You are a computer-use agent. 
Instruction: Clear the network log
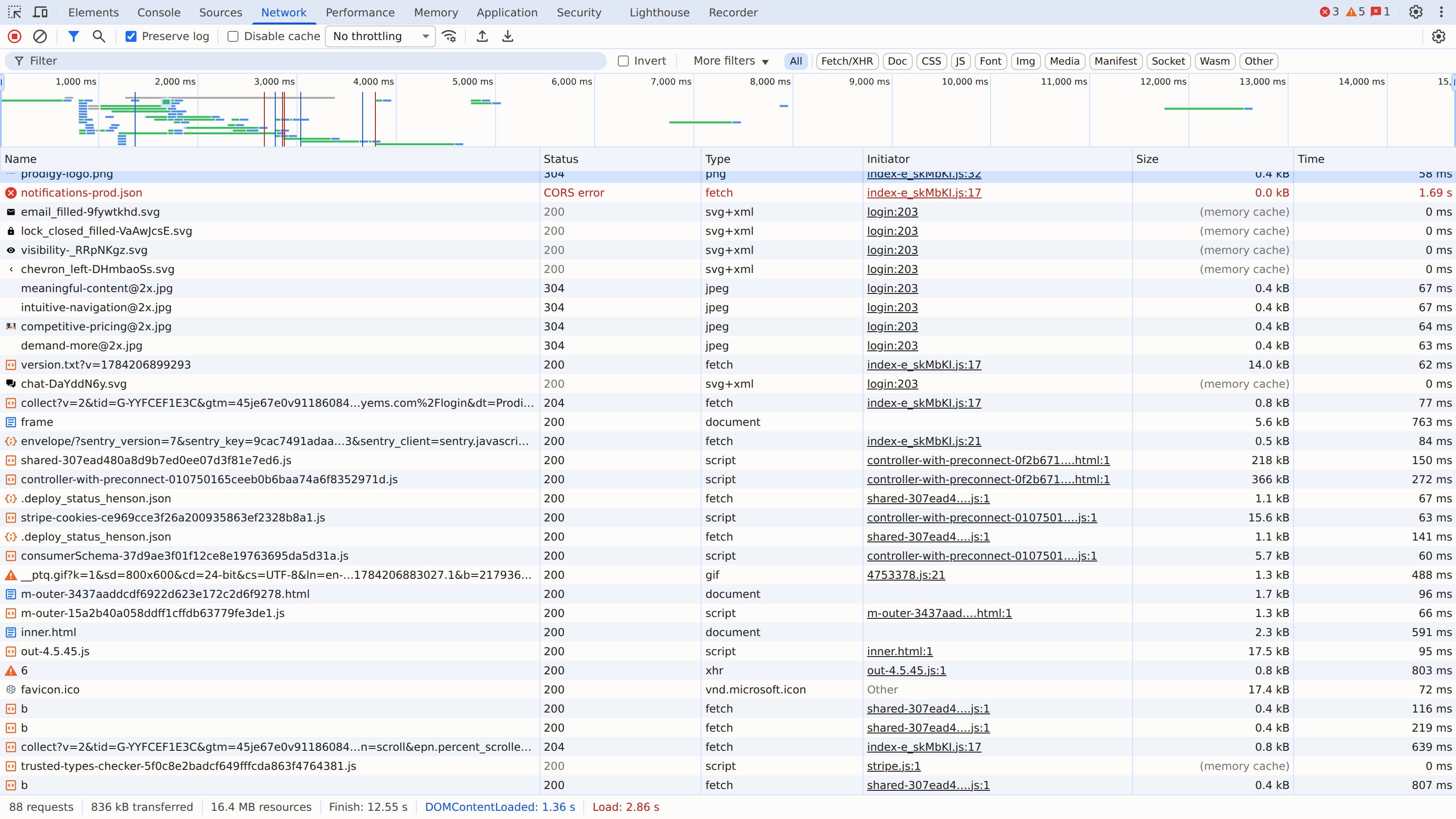coord(40,36)
